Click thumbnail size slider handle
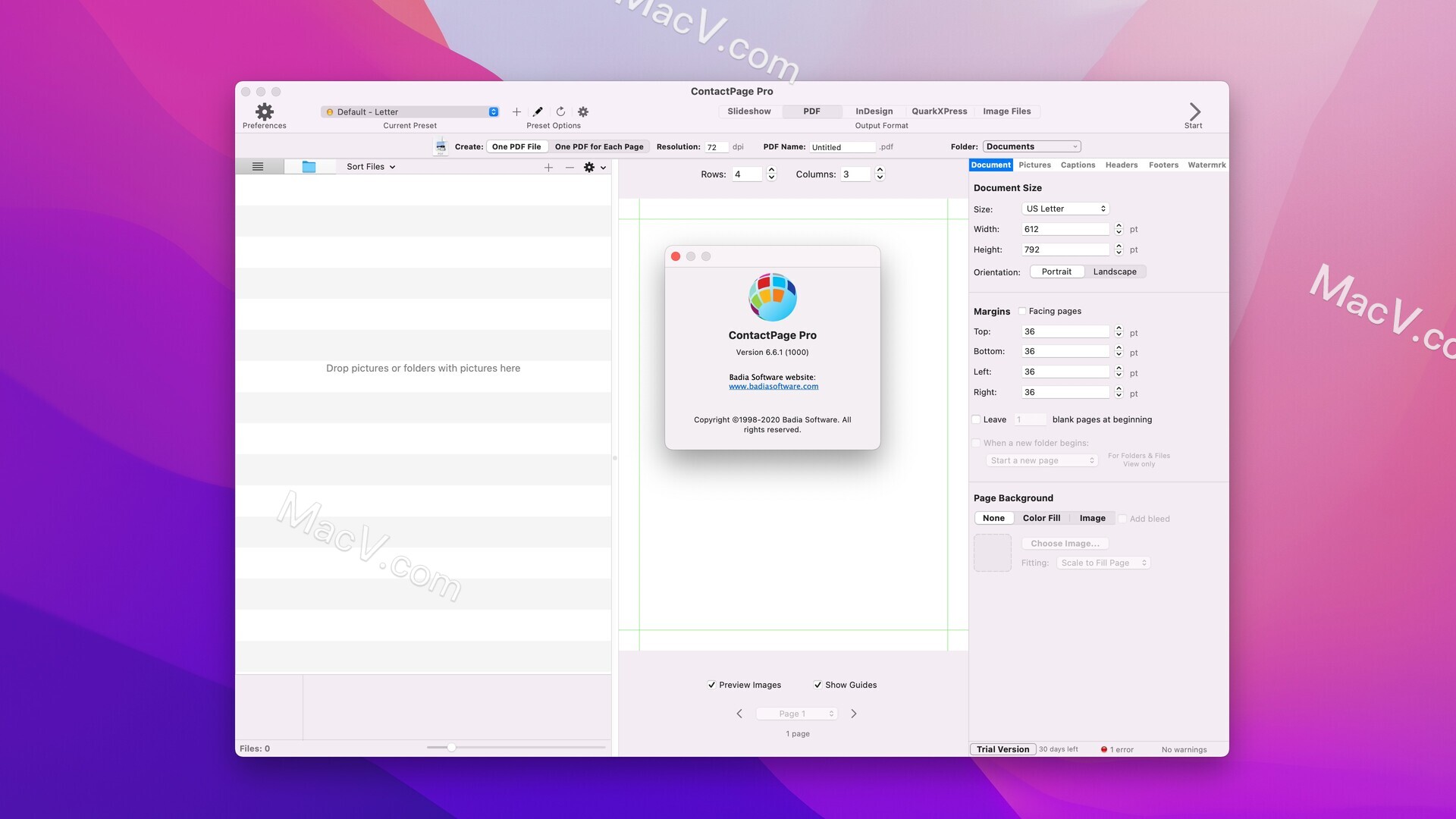The image size is (1456, 819). click(451, 748)
